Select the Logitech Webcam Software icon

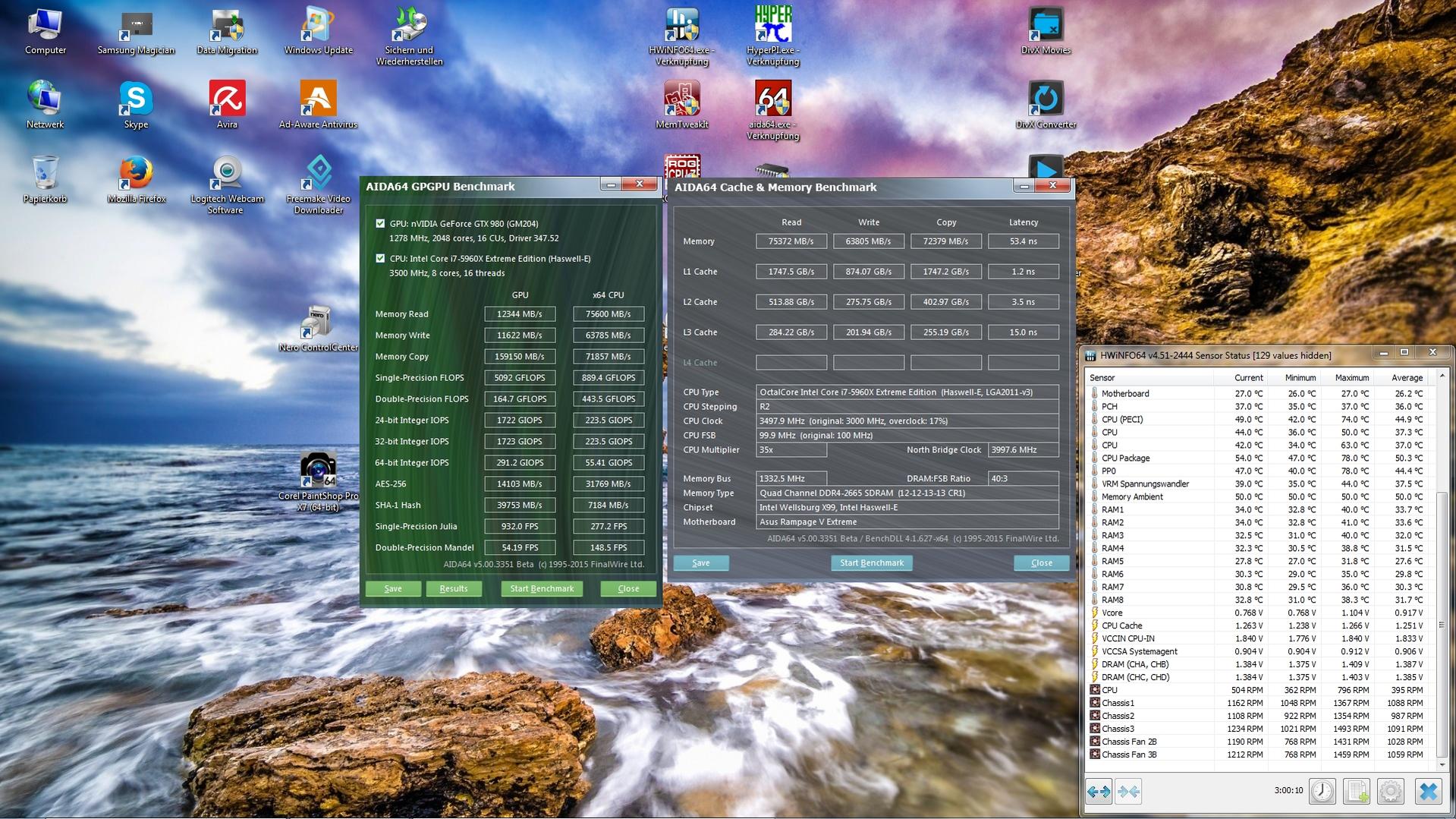227,185
